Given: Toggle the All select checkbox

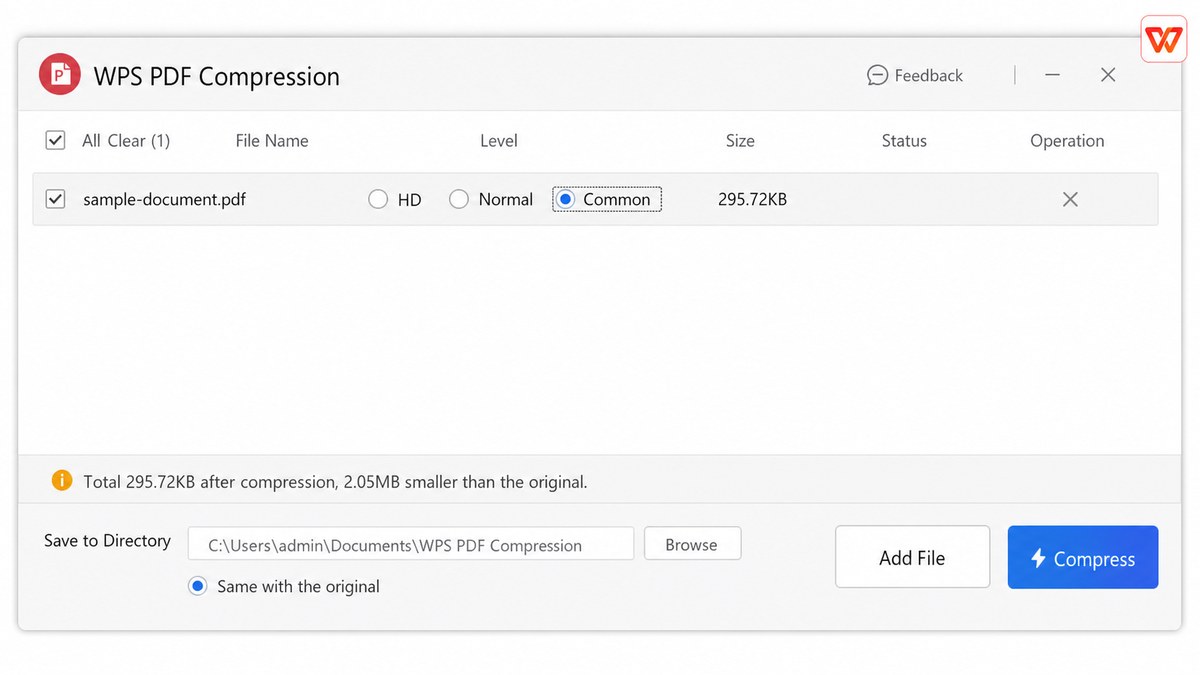Looking at the screenshot, I should tap(56, 140).
